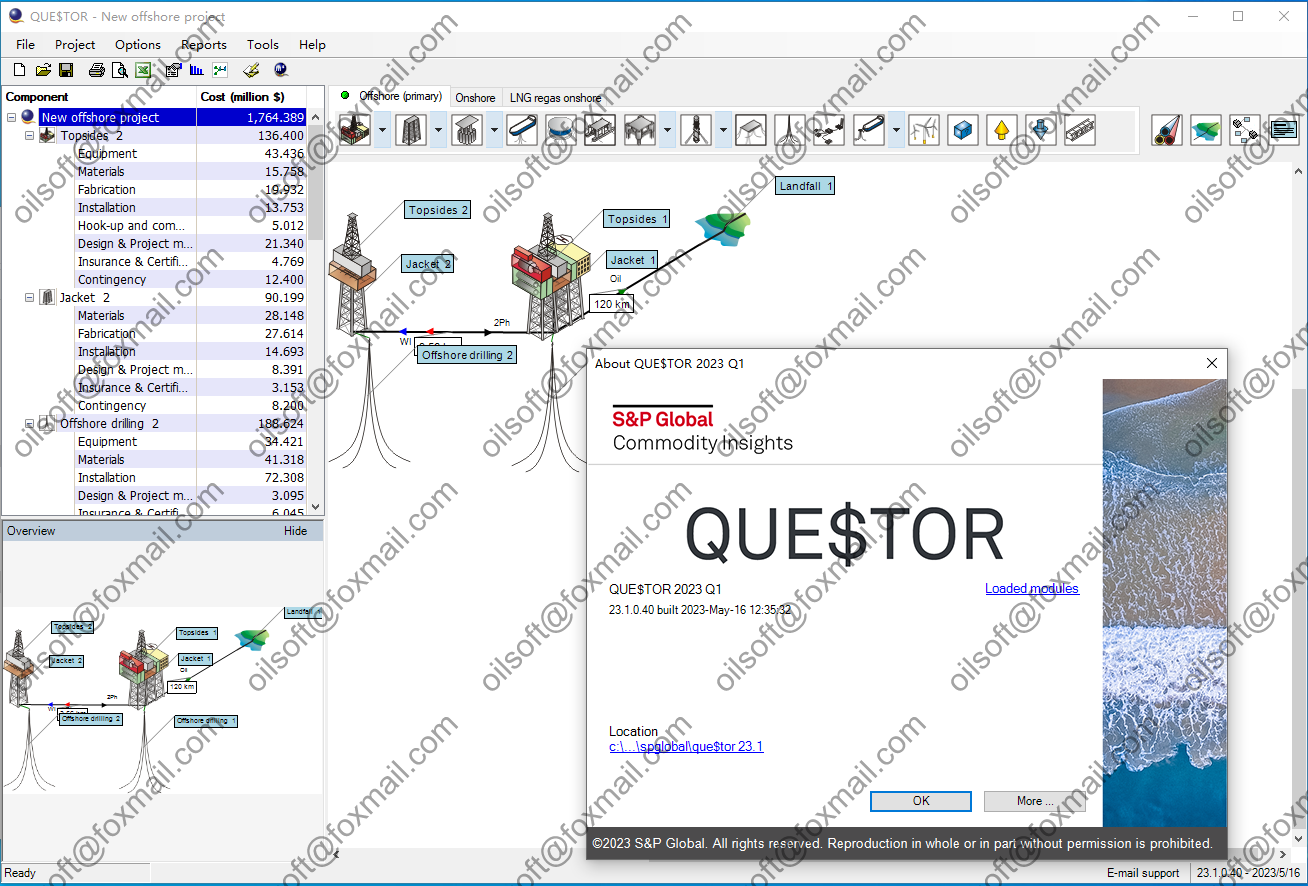Click the 120 km pipeline length label
The image size is (1308, 886).
pyautogui.click(x=610, y=304)
